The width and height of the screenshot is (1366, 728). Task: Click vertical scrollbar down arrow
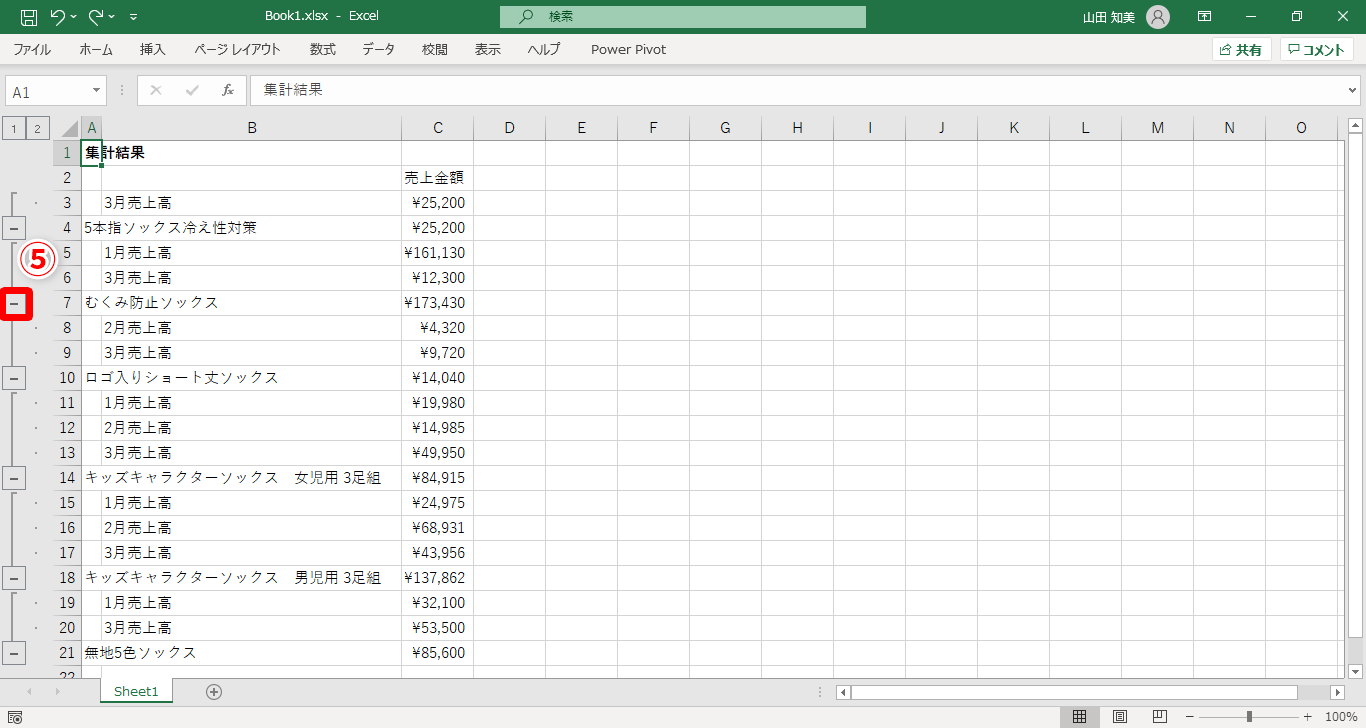[1355, 671]
